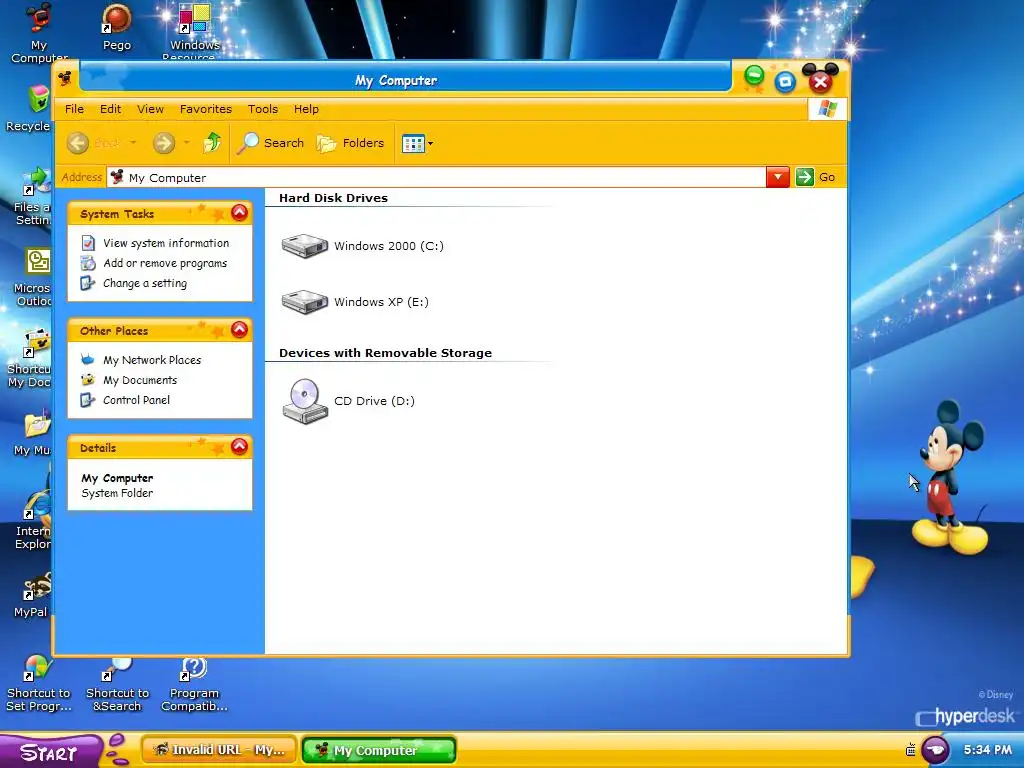Click the 5:34 PM system clock
This screenshot has width=1024, height=768.
pyautogui.click(x=988, y=750)
